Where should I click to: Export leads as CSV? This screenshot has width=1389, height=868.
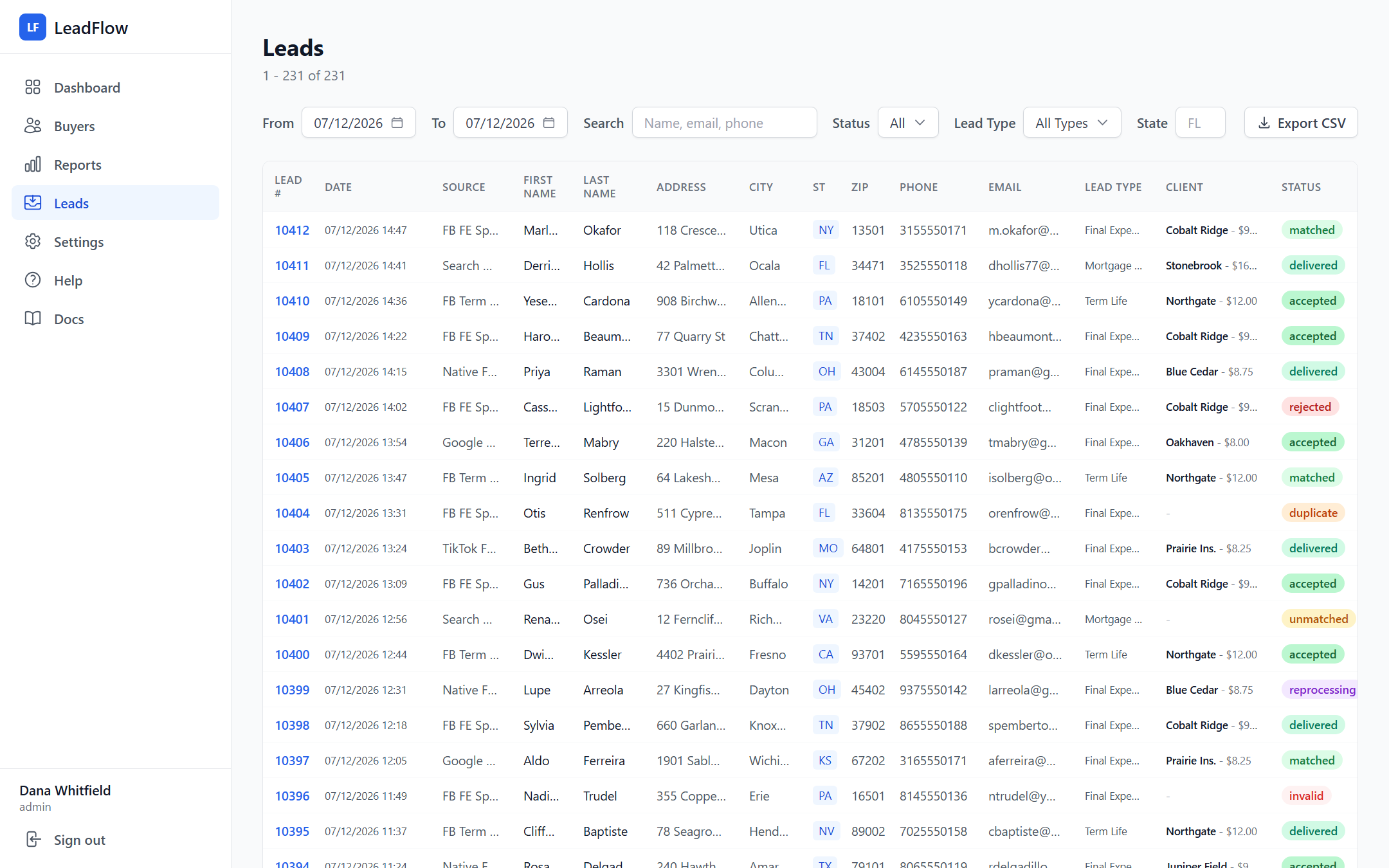click(x=1301, y=122)
